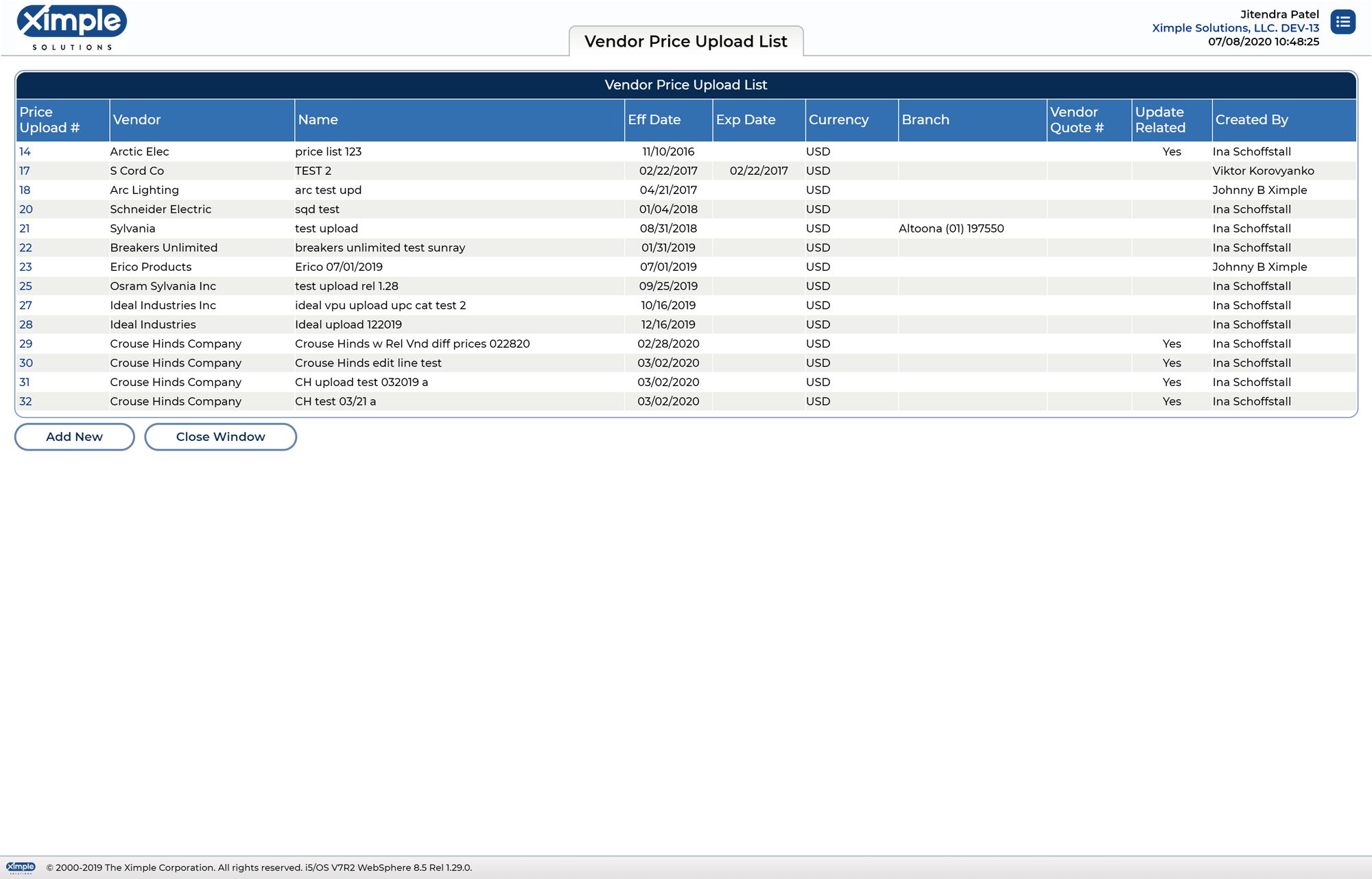
Task: Click the Update Related column header
Action: [x=1172, y=120]
